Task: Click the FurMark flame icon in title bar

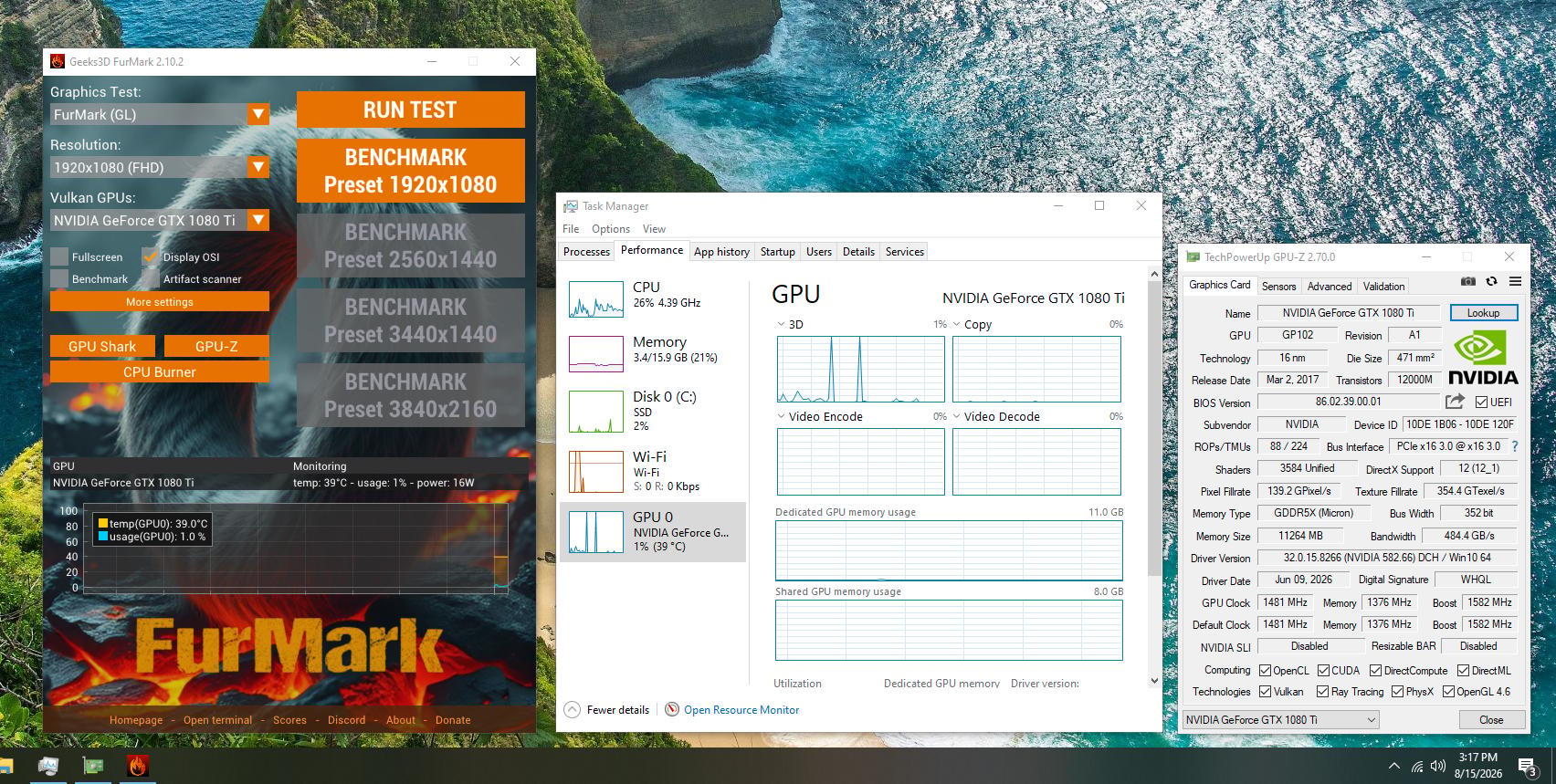Action: pyautogui.click(x=58, y=61)
